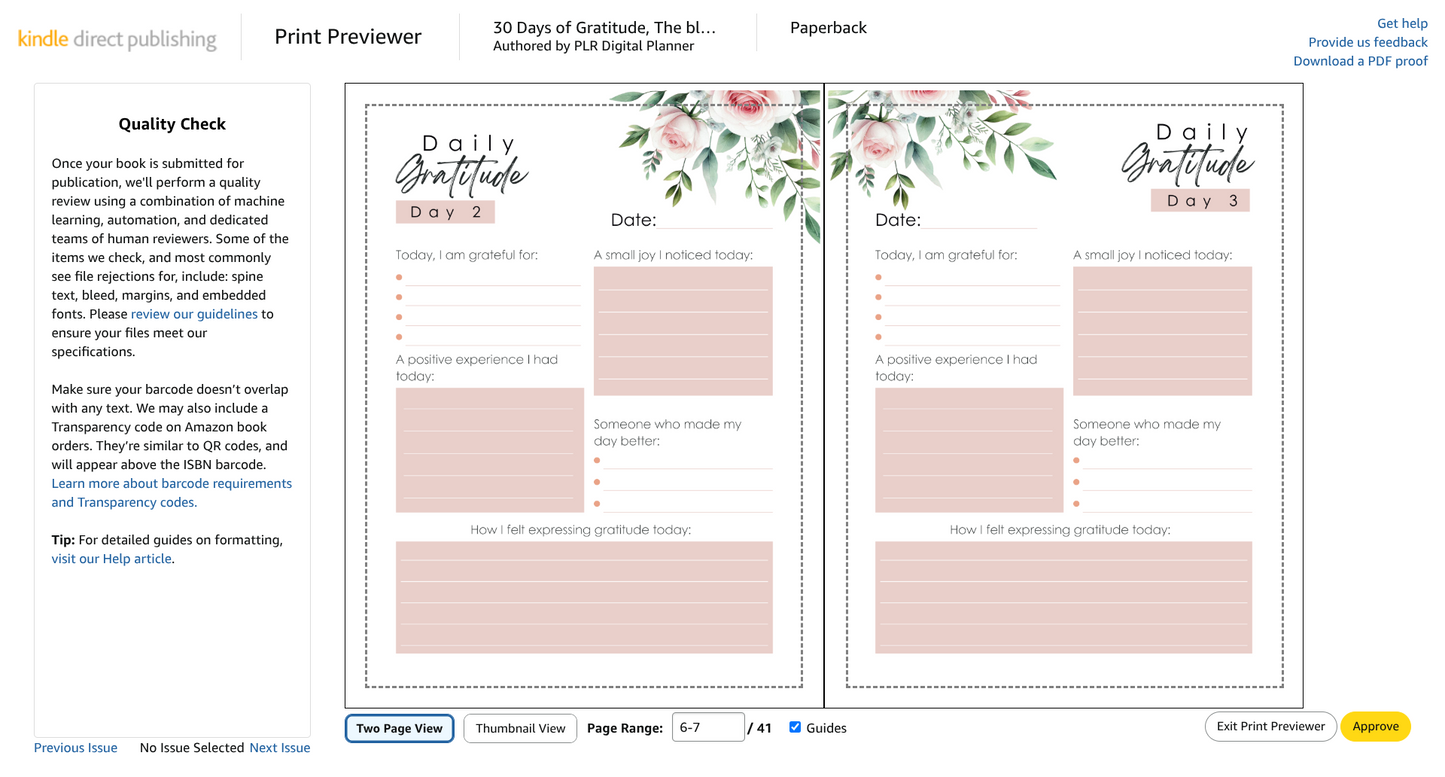Switch to Thumbnail View
1445x777 pixels.
click(x=520, y=728)
